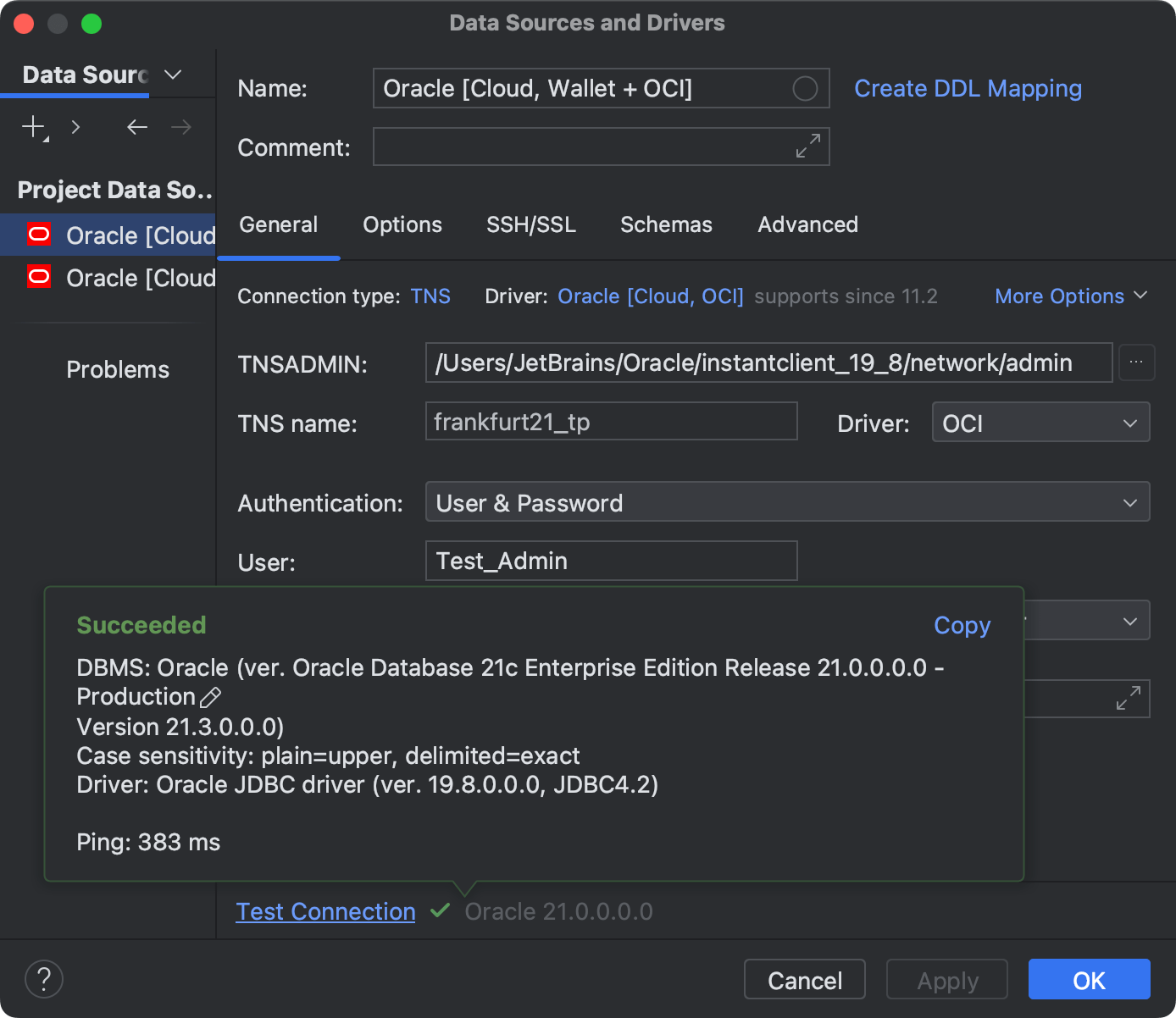Click the Oracle icon beside the first data source
This screenshot has width=1176, height=1018.
click(x=38, y=235)
